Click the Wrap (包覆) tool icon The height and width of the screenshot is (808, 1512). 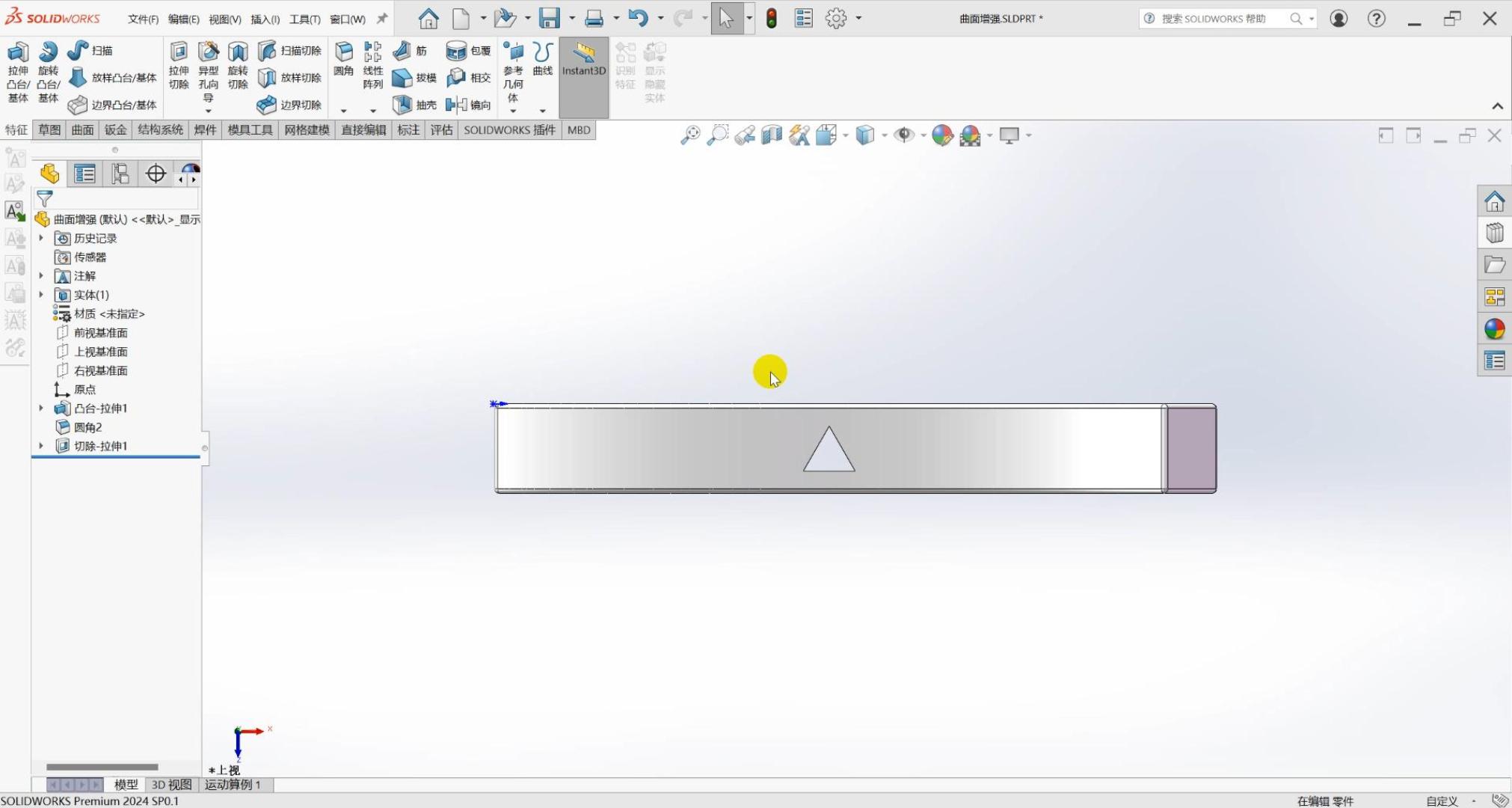(x=455, y=51)
